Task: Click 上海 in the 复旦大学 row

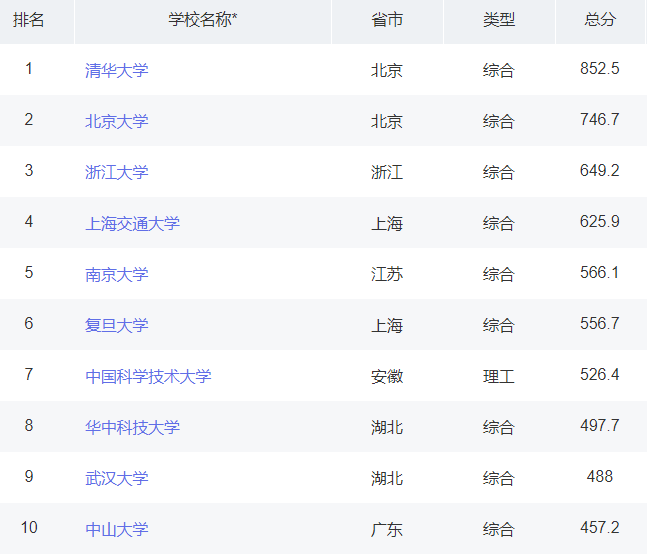Action: point(387,325)
